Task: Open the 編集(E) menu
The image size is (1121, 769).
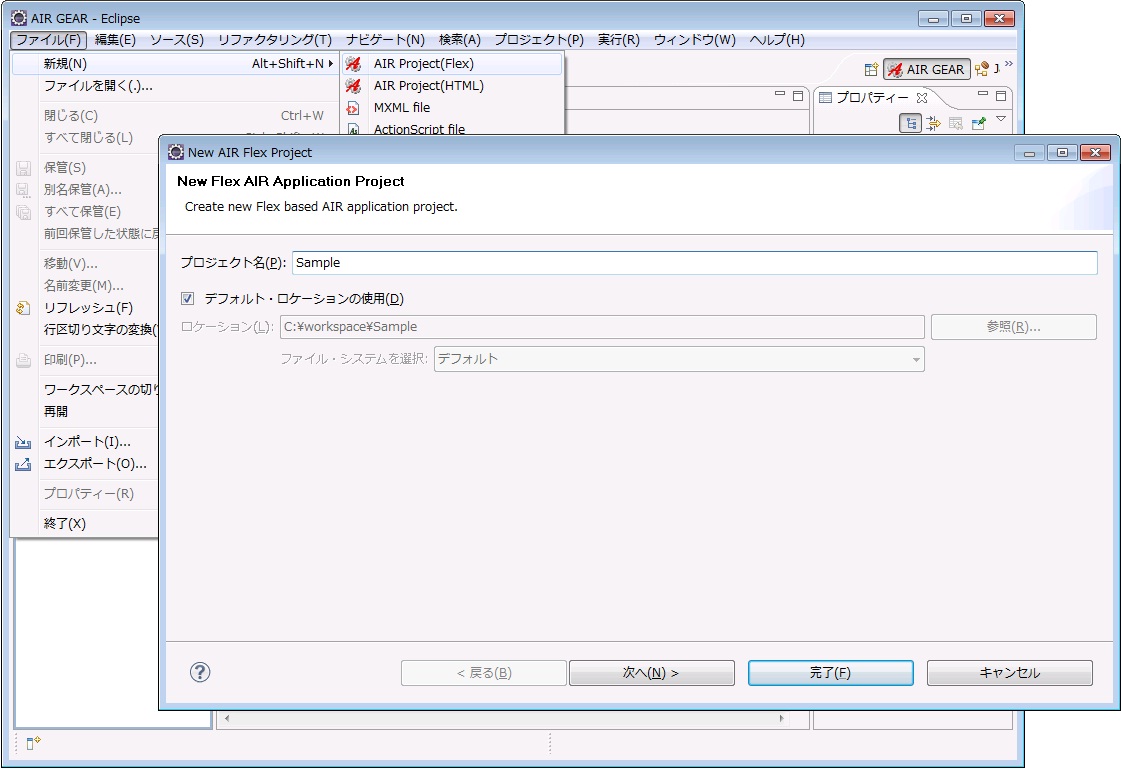Action: (x=115, y=39)
